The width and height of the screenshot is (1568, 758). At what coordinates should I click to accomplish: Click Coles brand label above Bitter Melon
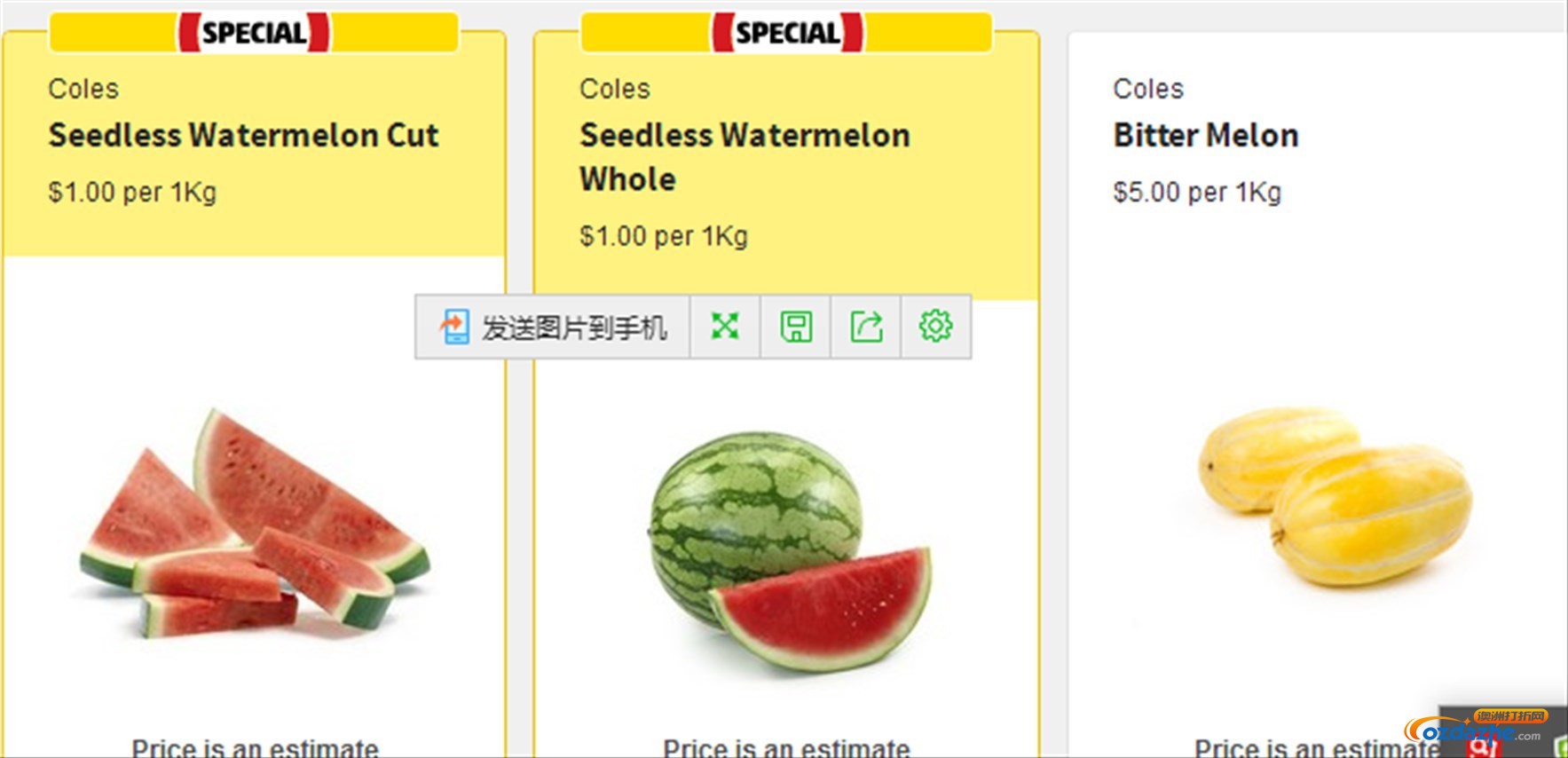[x=1148, y=89]
